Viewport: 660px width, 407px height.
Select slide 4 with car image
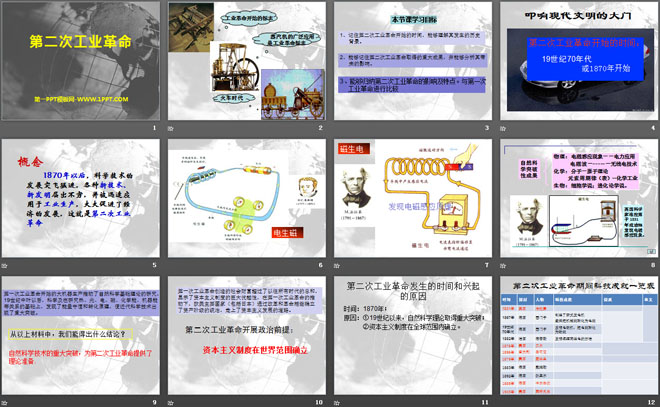pos(579,61)
